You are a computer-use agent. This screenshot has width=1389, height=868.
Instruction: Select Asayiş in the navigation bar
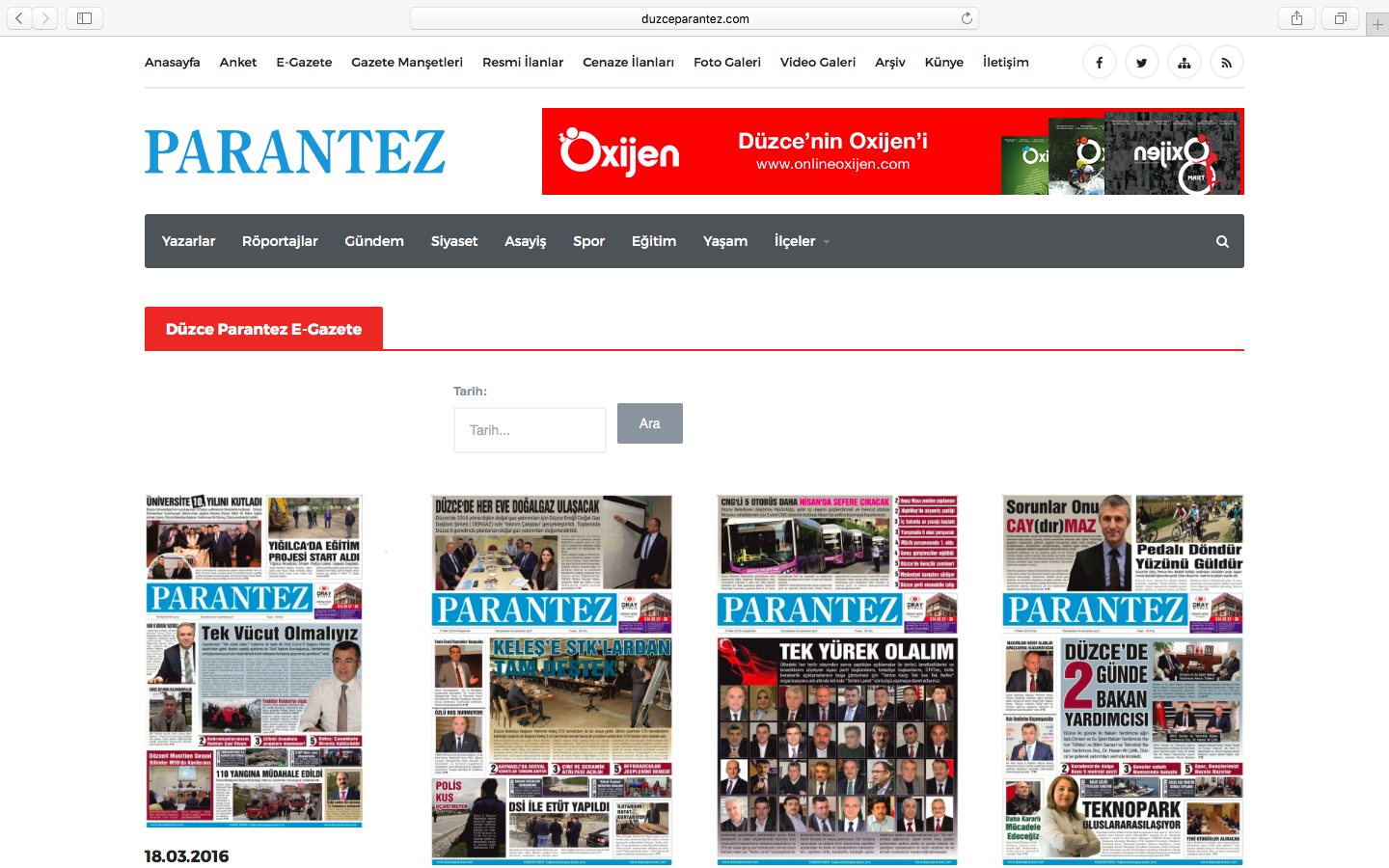tap(526, 241)
